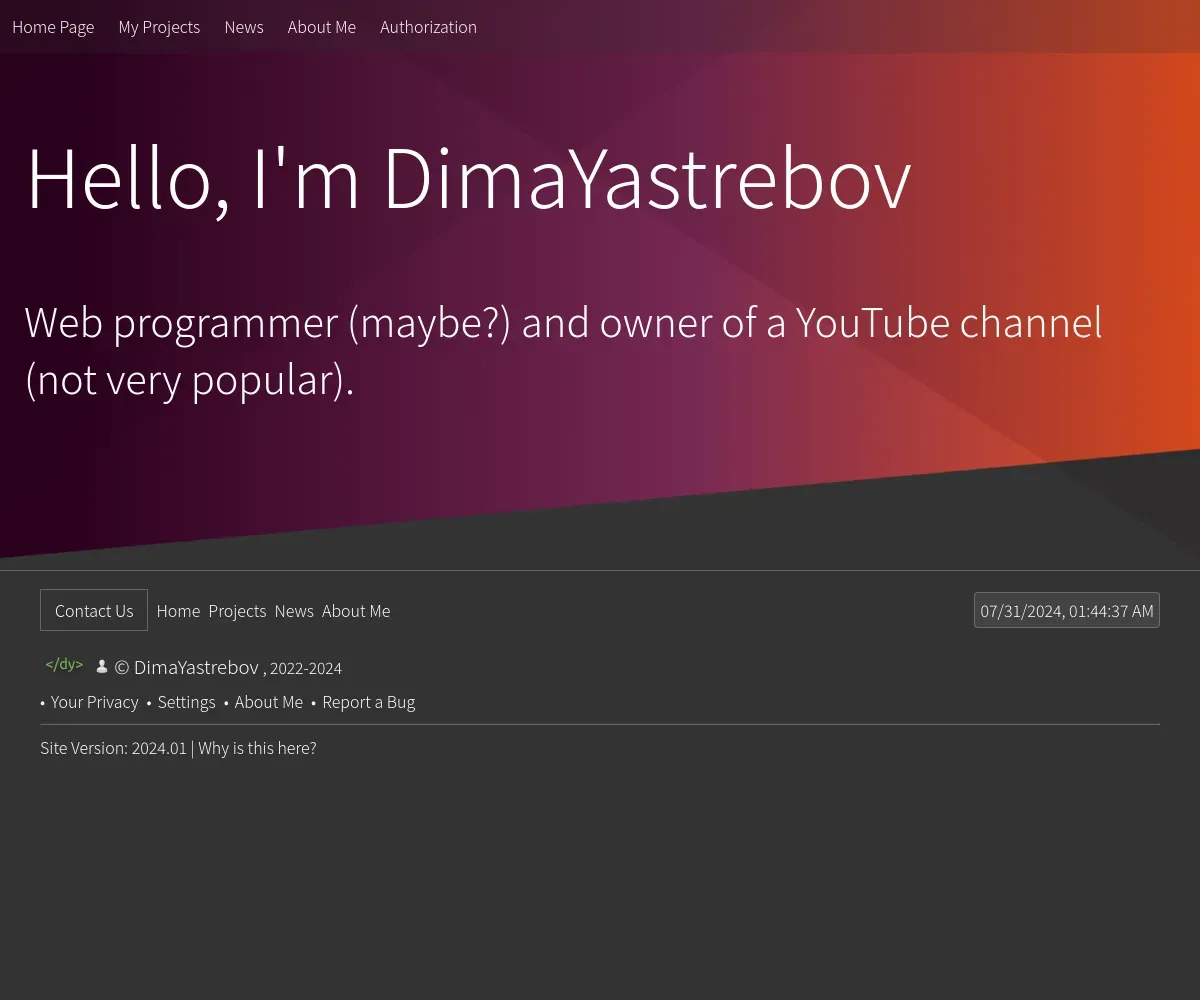
Task: Visit the footer News link
Action: pos(294,611)
